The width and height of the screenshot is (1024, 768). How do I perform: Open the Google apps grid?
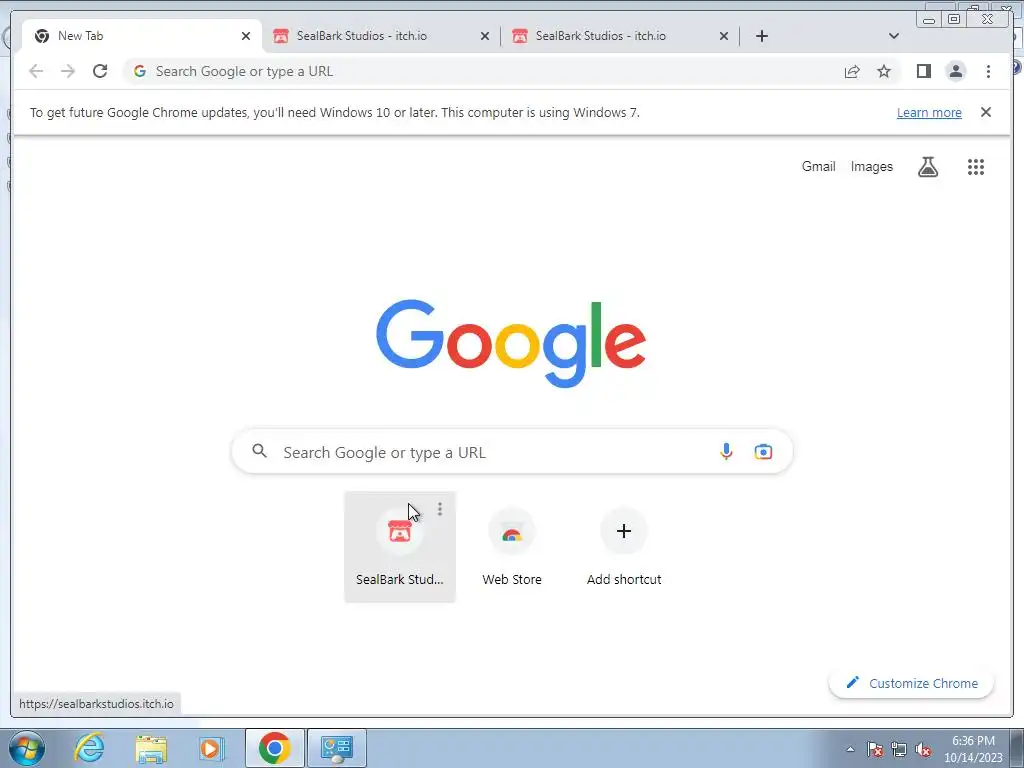pos(976,167)
